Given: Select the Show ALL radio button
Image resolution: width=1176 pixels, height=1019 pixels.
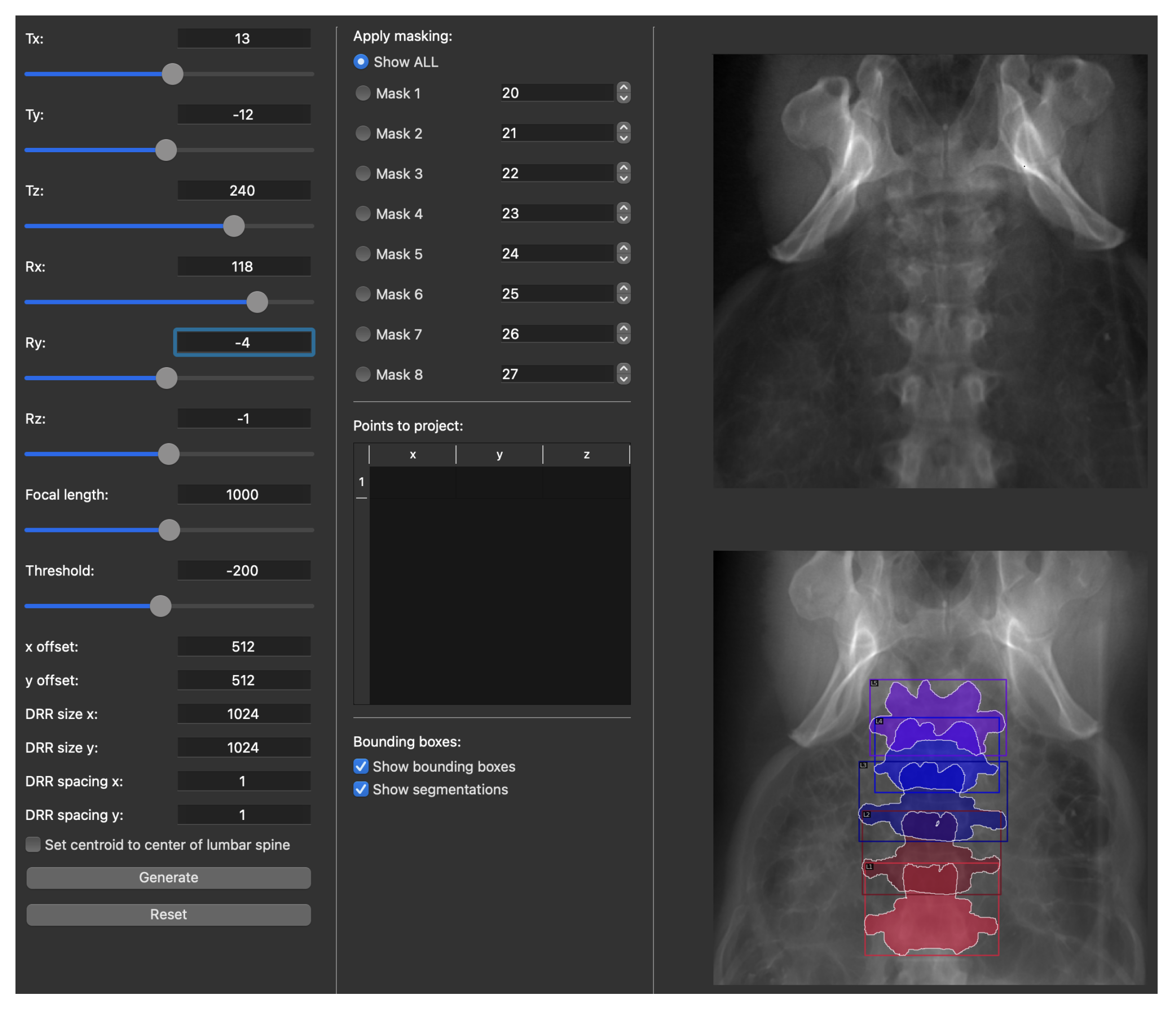Looking at the screenshot, I should coord(361,61).
